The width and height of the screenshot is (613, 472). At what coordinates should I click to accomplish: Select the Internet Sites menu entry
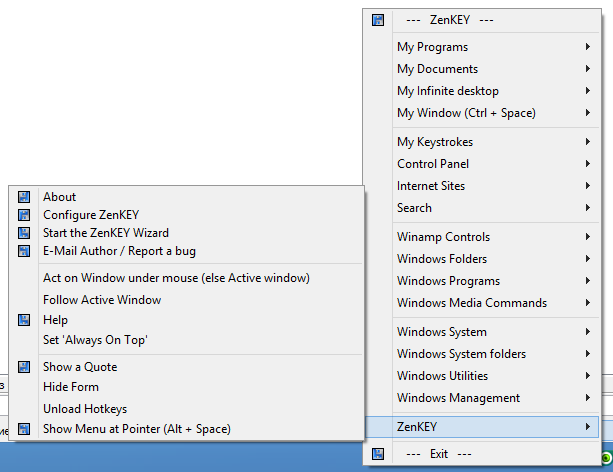(x=430, y=186)
